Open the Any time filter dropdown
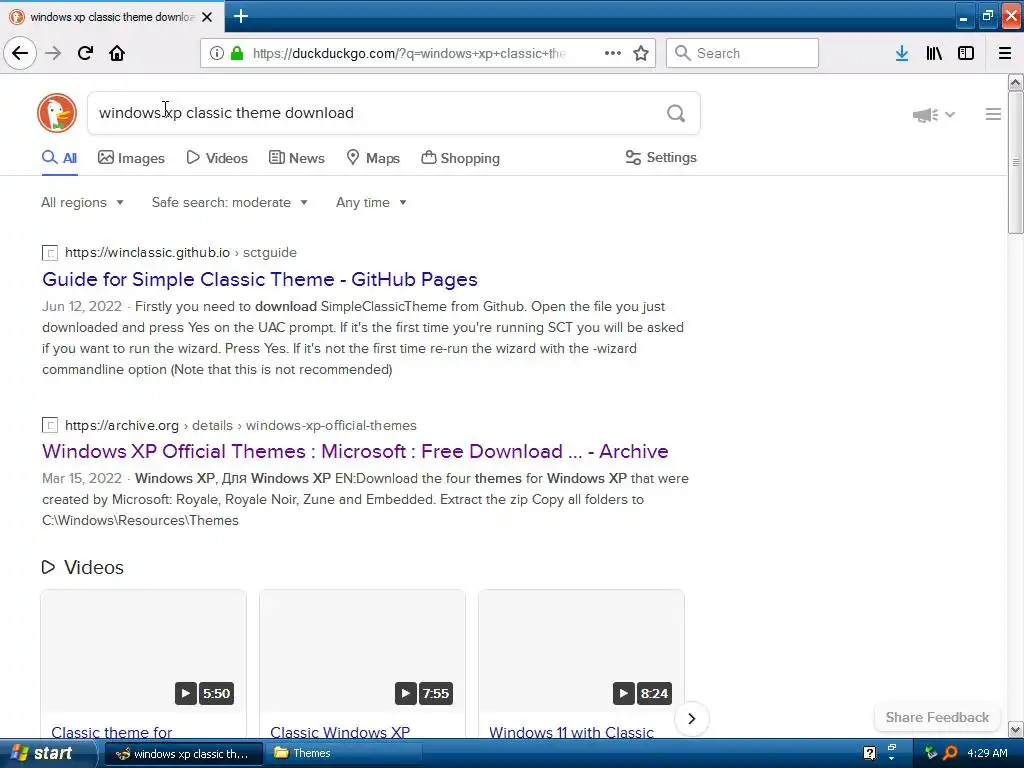Screen dimensions: 1024x768 [371, 202]
